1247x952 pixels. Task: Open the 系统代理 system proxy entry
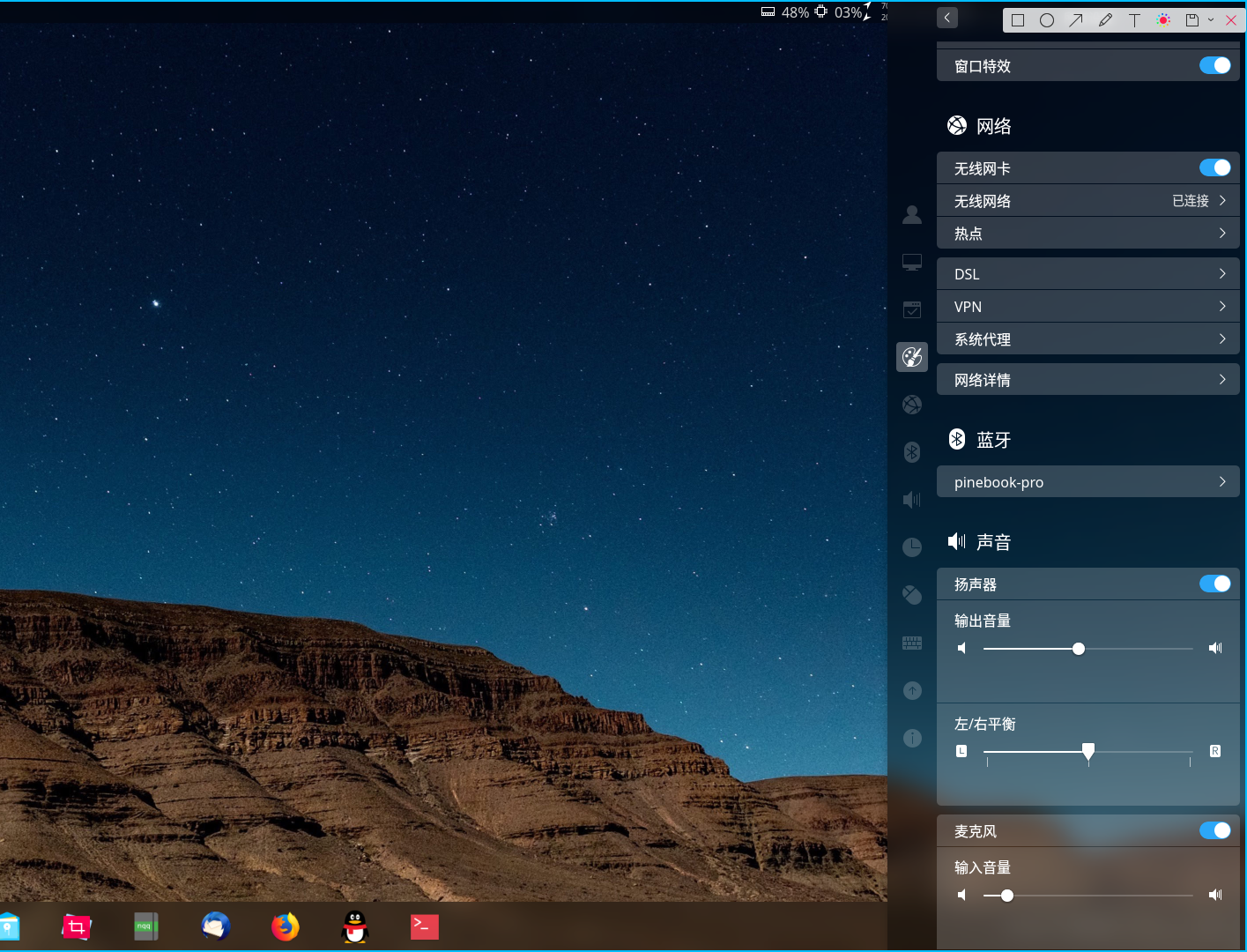click(x=1087, y=339)
